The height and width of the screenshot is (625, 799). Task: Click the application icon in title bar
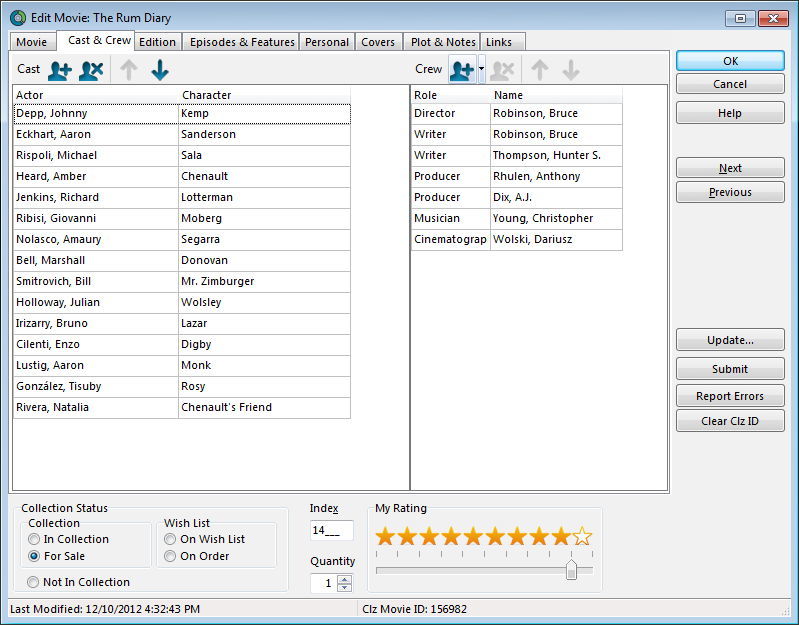point(18,18)
